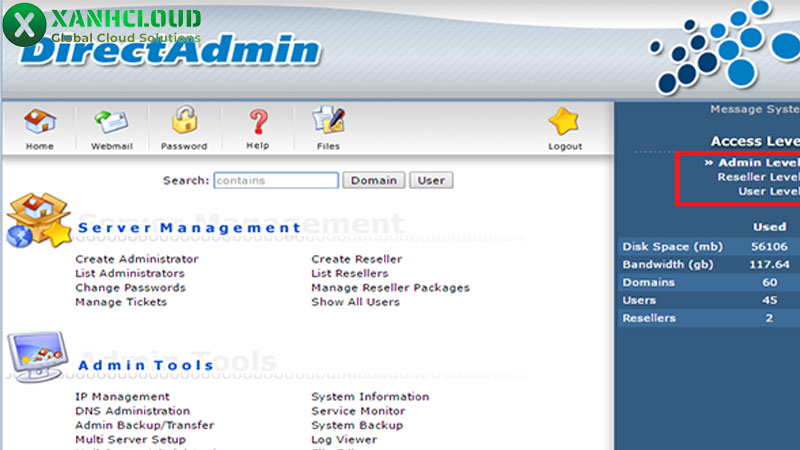Open Service Monitor link
Image resolution: width=800 pixels, height=450 pixels.
click(x=358, y=411)
